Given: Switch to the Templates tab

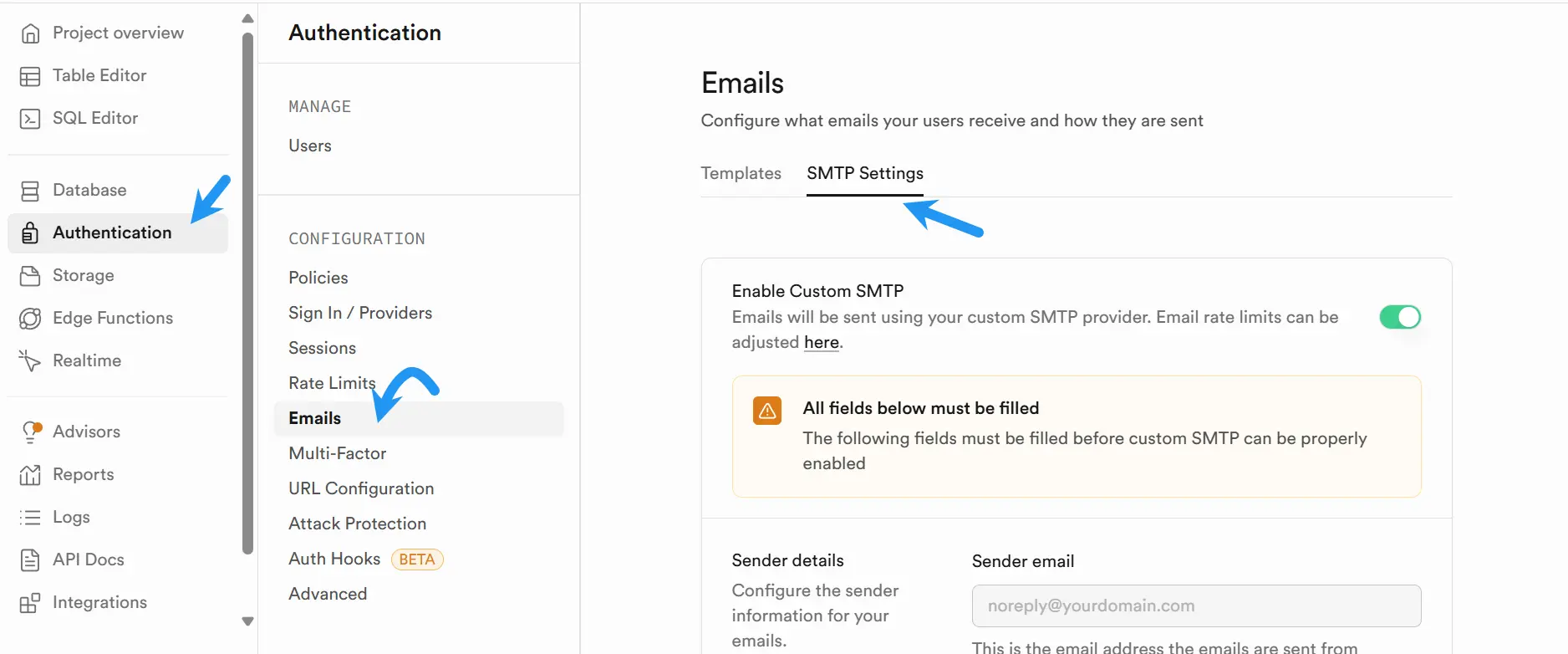Looking at the screenshot, I should [x=741, y=173].
